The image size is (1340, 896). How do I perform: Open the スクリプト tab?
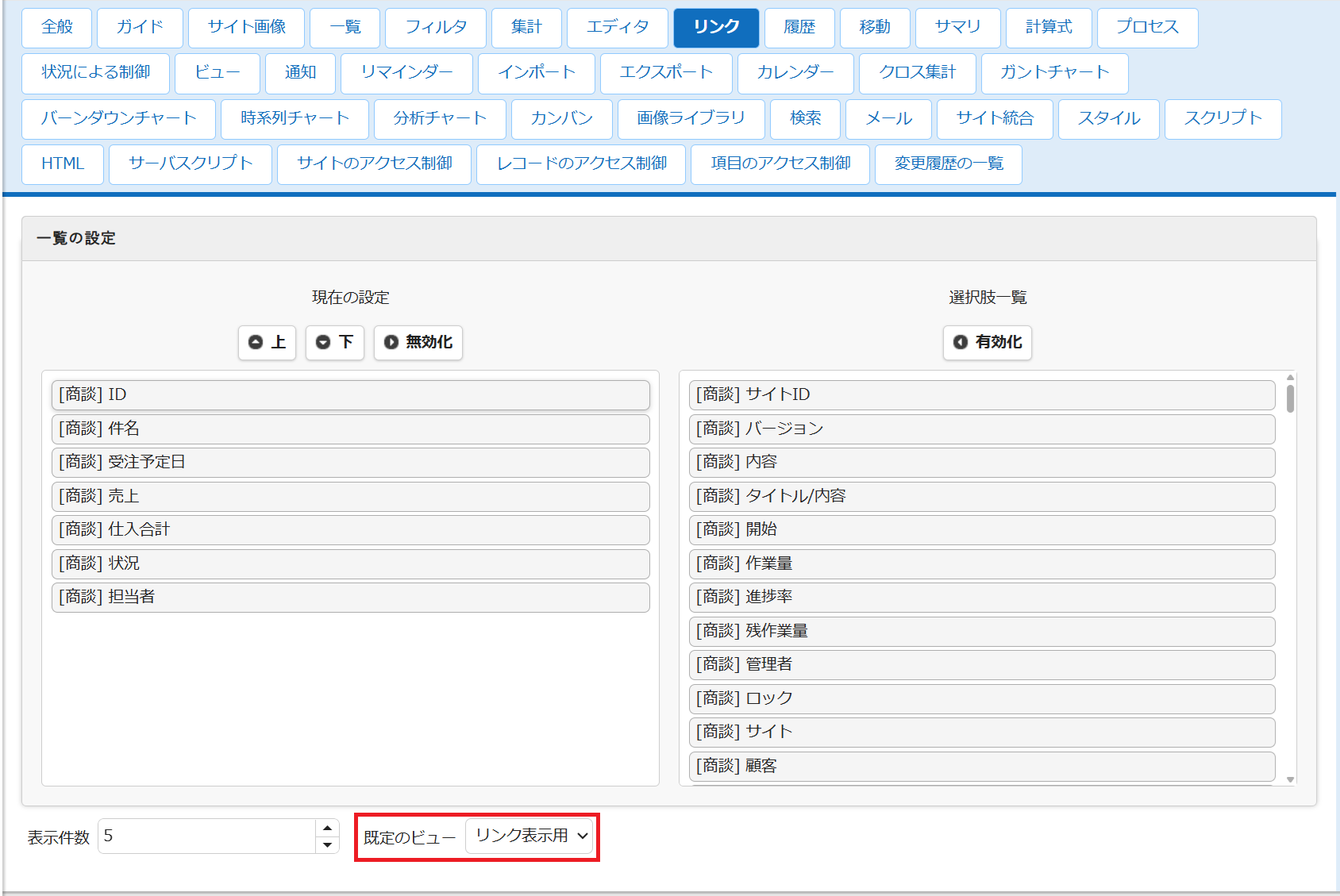click(1223, 119)
